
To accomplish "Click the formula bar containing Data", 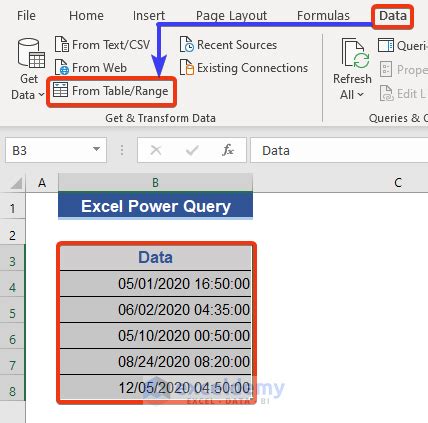I will tap(339, 150).
